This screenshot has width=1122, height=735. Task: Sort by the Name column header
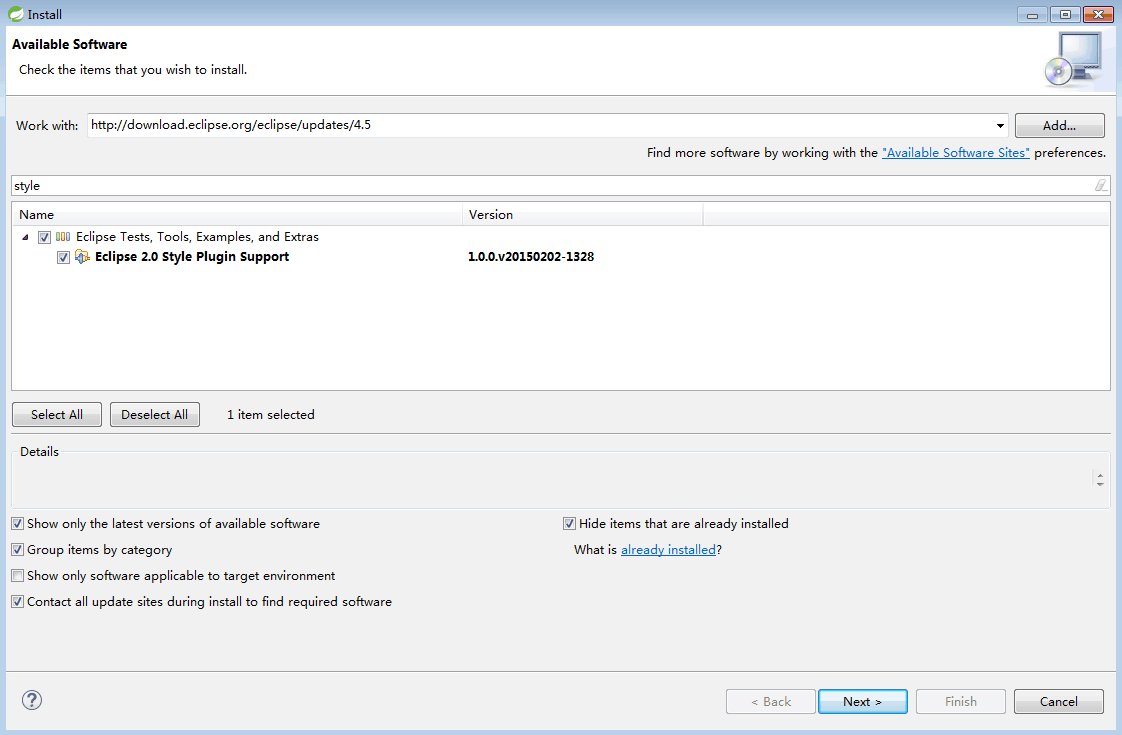(x=237, y=215)
